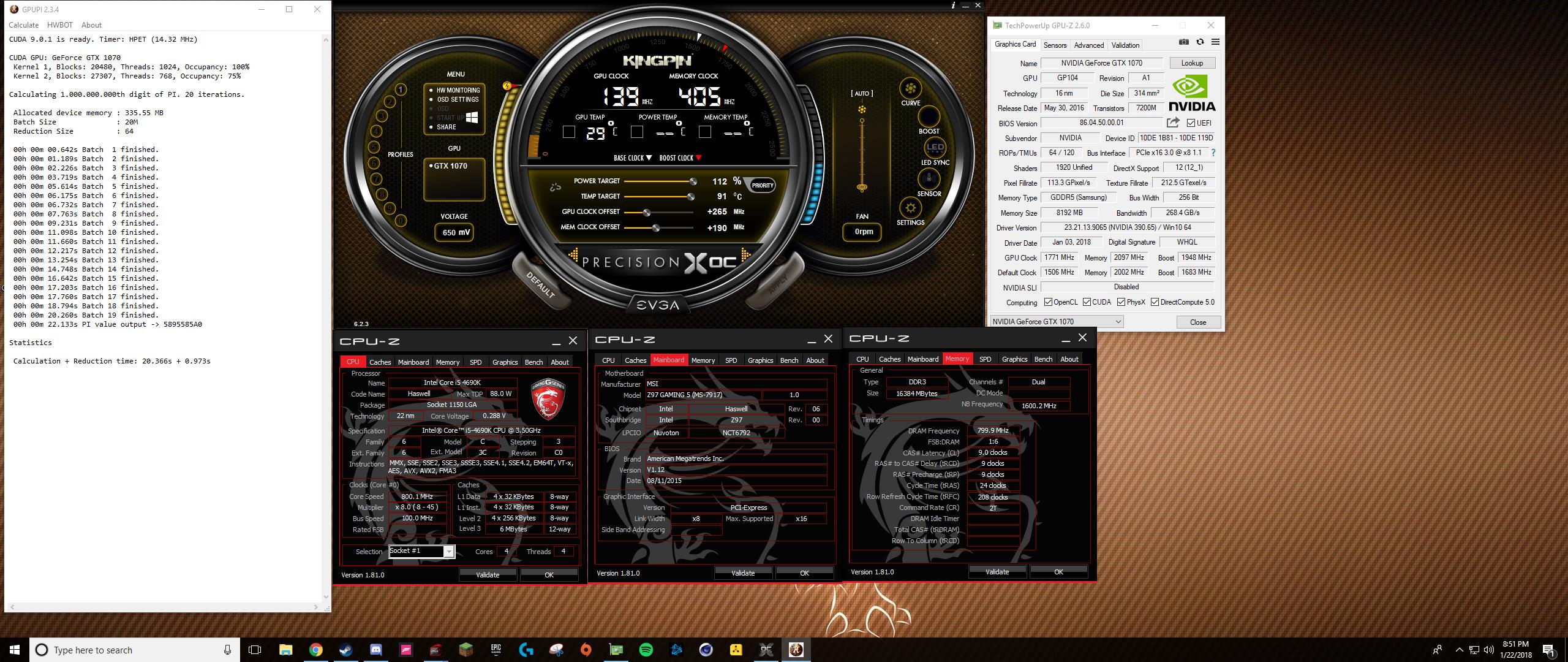Open GPUPI Calculate menu
The width and height of the screenshot is (1568, 662).
click(23, 25)
